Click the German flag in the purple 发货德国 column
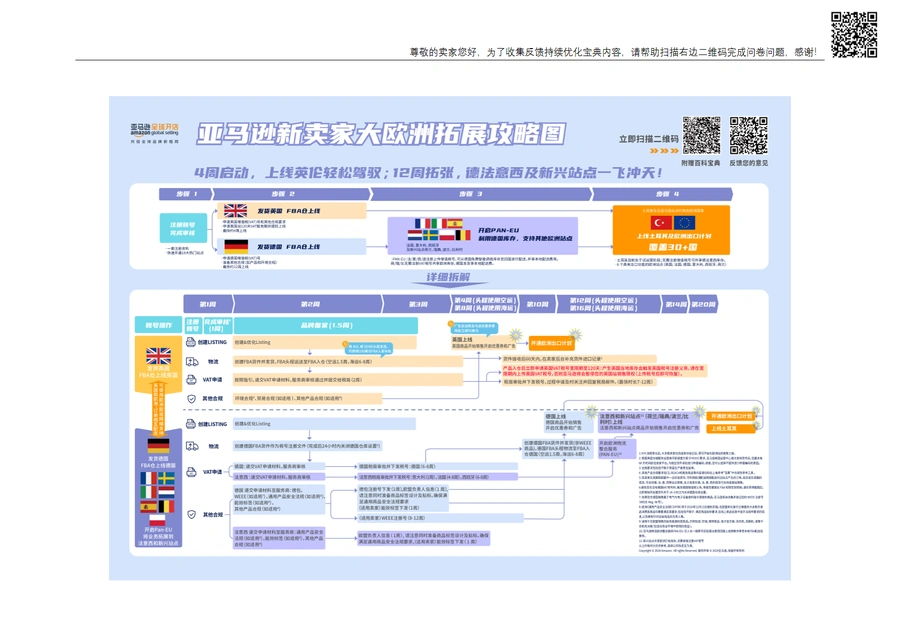 tap(158, 446)
